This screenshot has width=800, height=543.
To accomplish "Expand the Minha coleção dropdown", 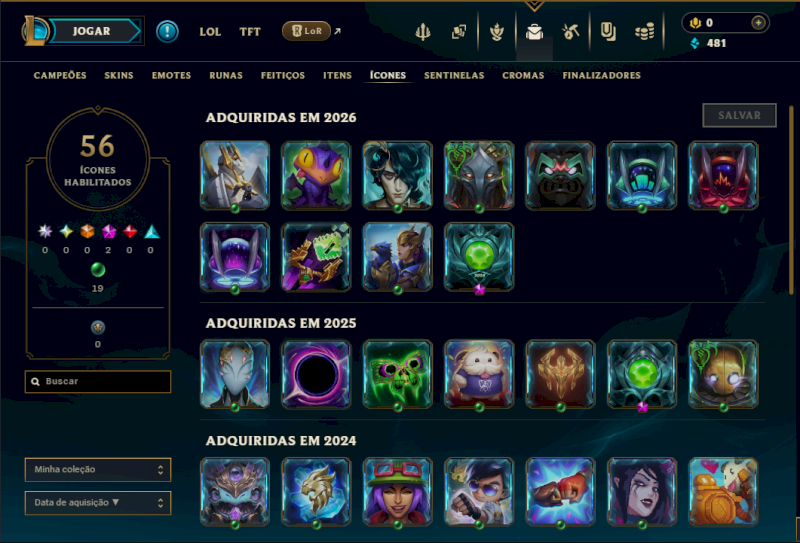I will tap(98, 470).
